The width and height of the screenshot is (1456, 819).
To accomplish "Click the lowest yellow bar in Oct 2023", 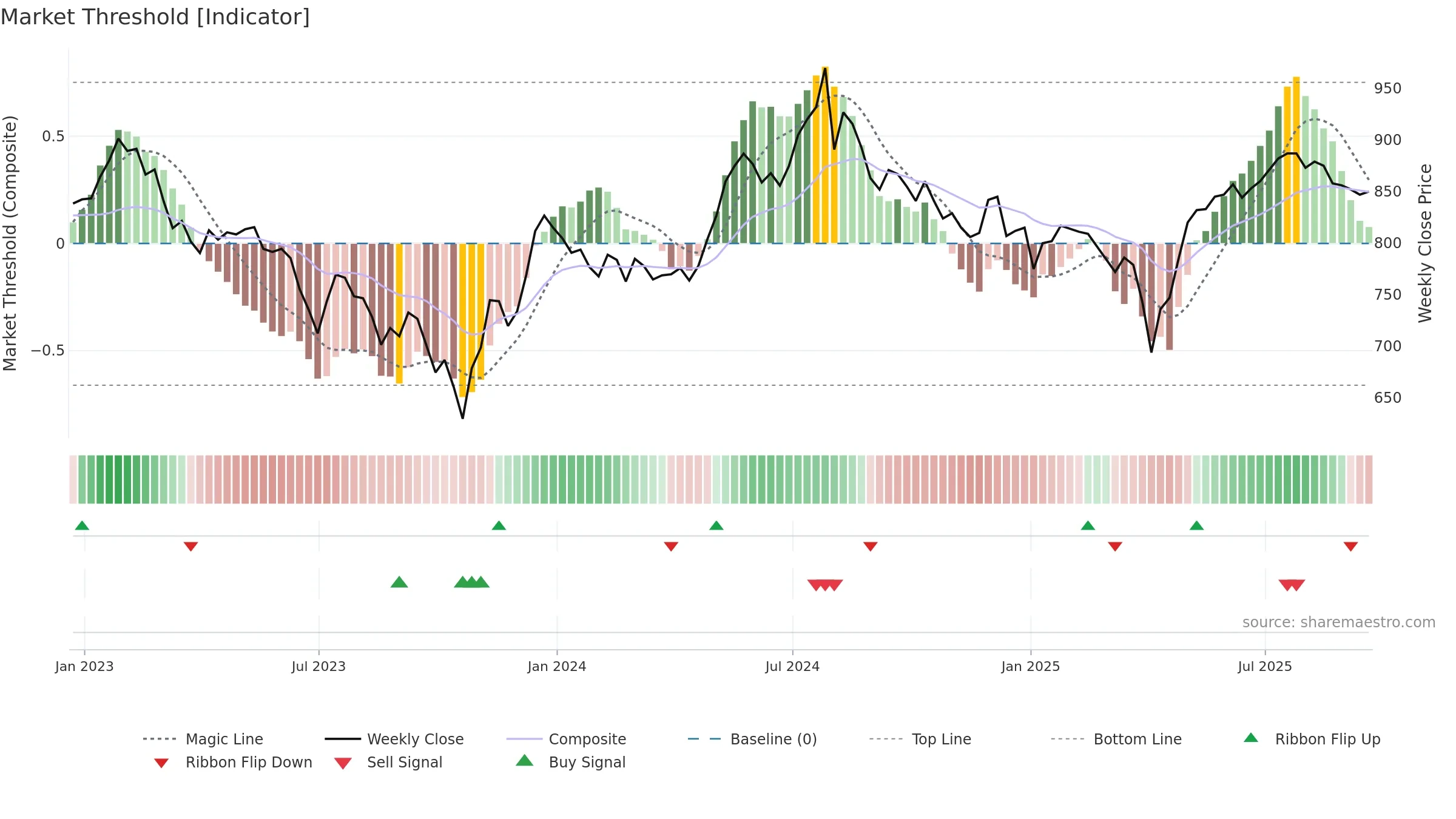I will [x=462, y=320].
